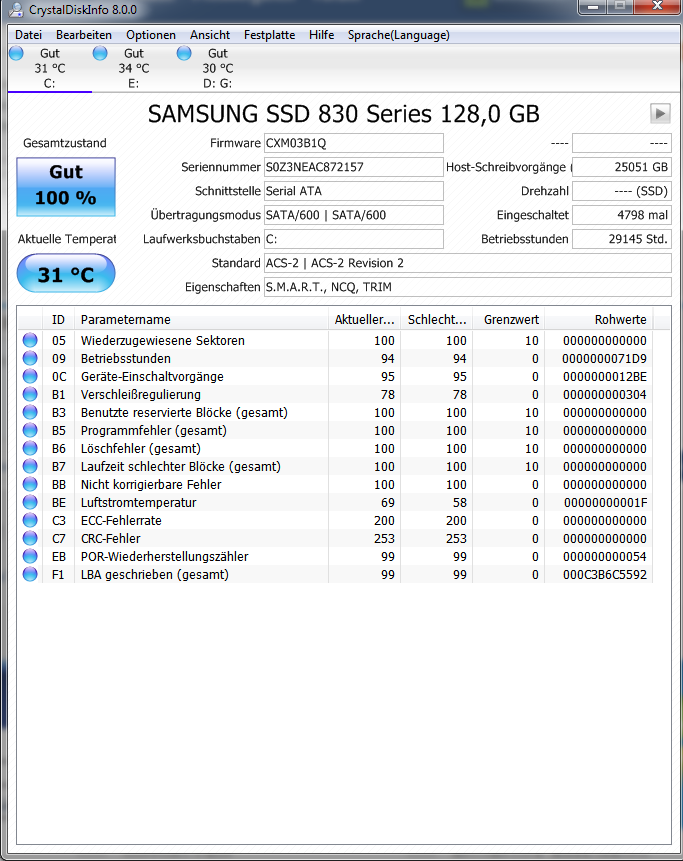Click 'POR-Wiederherstellungszähler' parameter text
Image resolution: width=683 pixels, height=861 pixels.
(165, 557)
